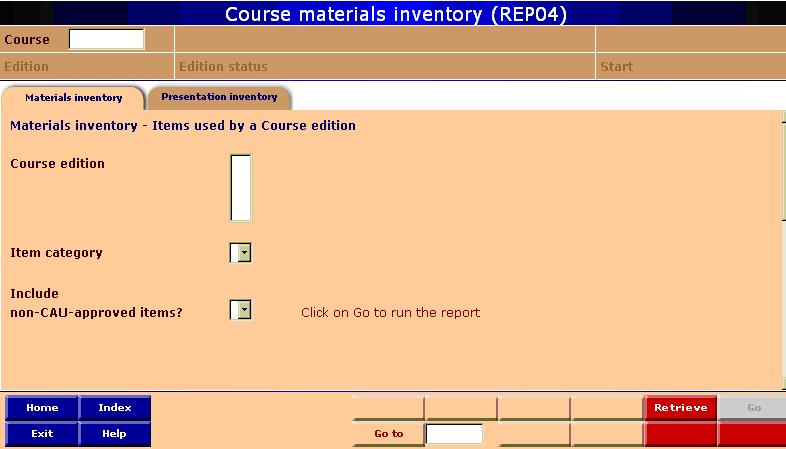Viewport: 786px width, 449px height.
Task: Click the 'Item category' label
Action: [56, 253]
